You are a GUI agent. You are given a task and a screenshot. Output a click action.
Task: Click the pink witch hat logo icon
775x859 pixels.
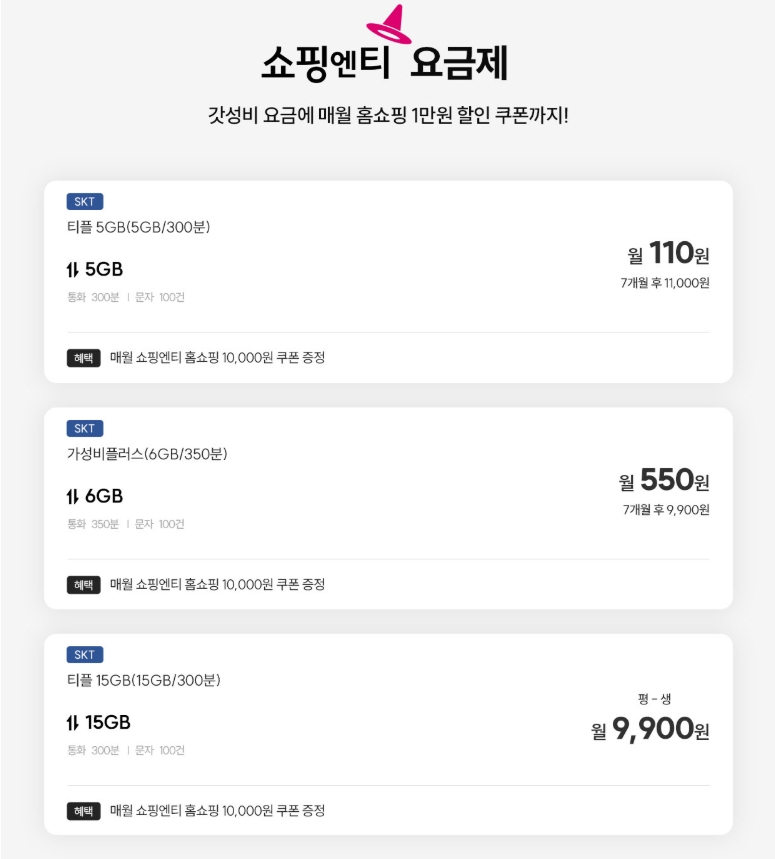(x=389, y=25)
